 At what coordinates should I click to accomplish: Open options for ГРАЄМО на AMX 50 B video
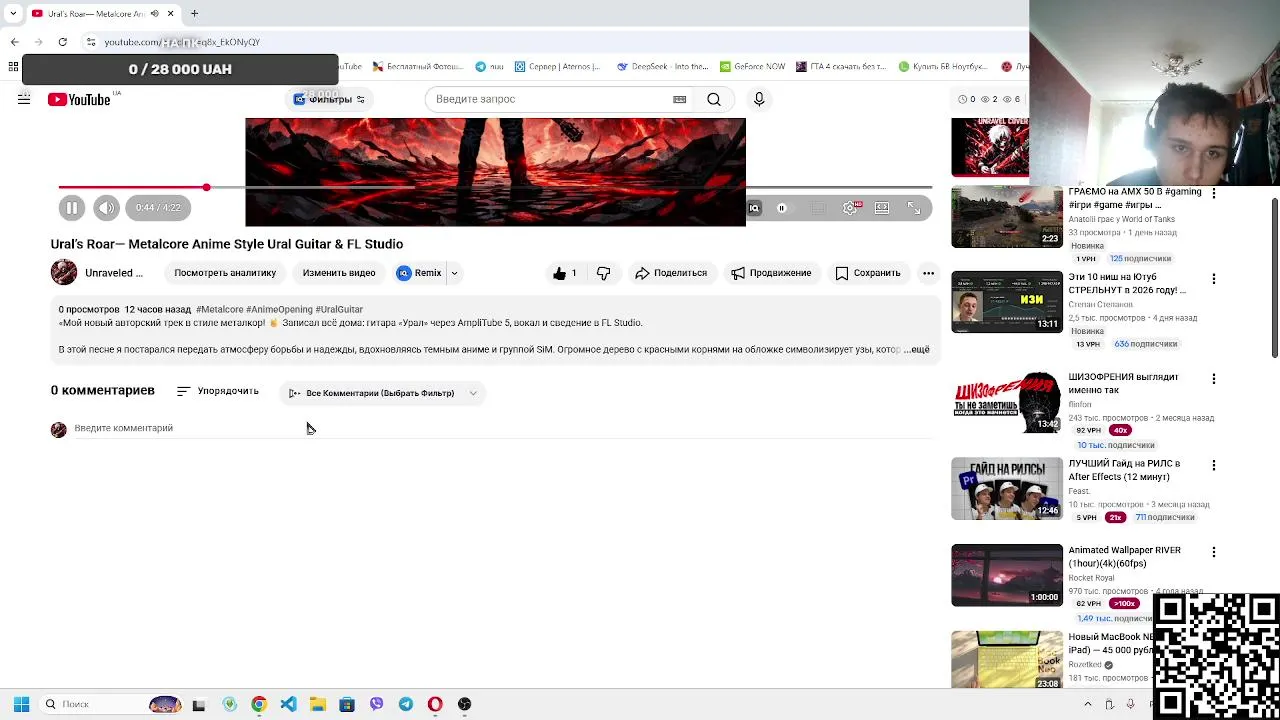(x=1214, y=192)
